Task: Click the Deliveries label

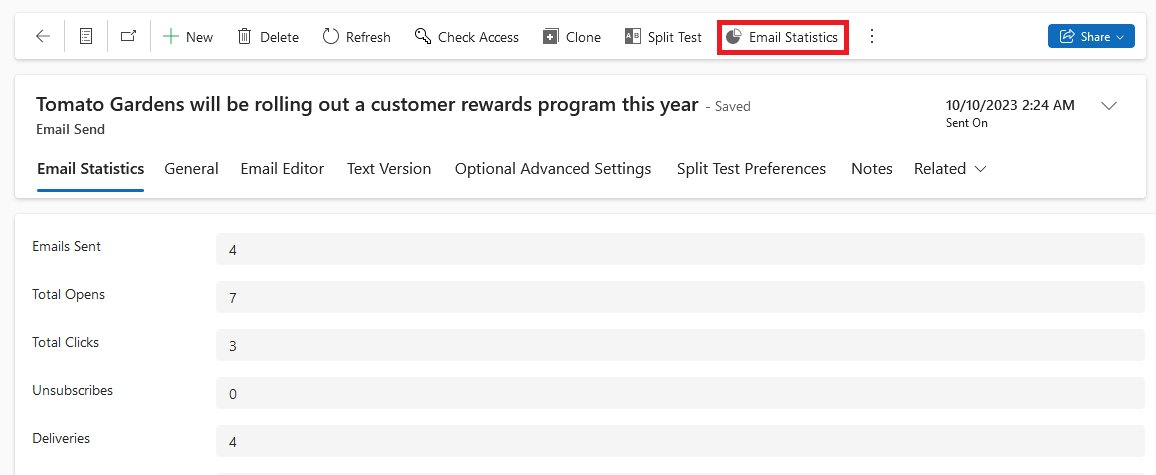Action: tap(61, 438)
